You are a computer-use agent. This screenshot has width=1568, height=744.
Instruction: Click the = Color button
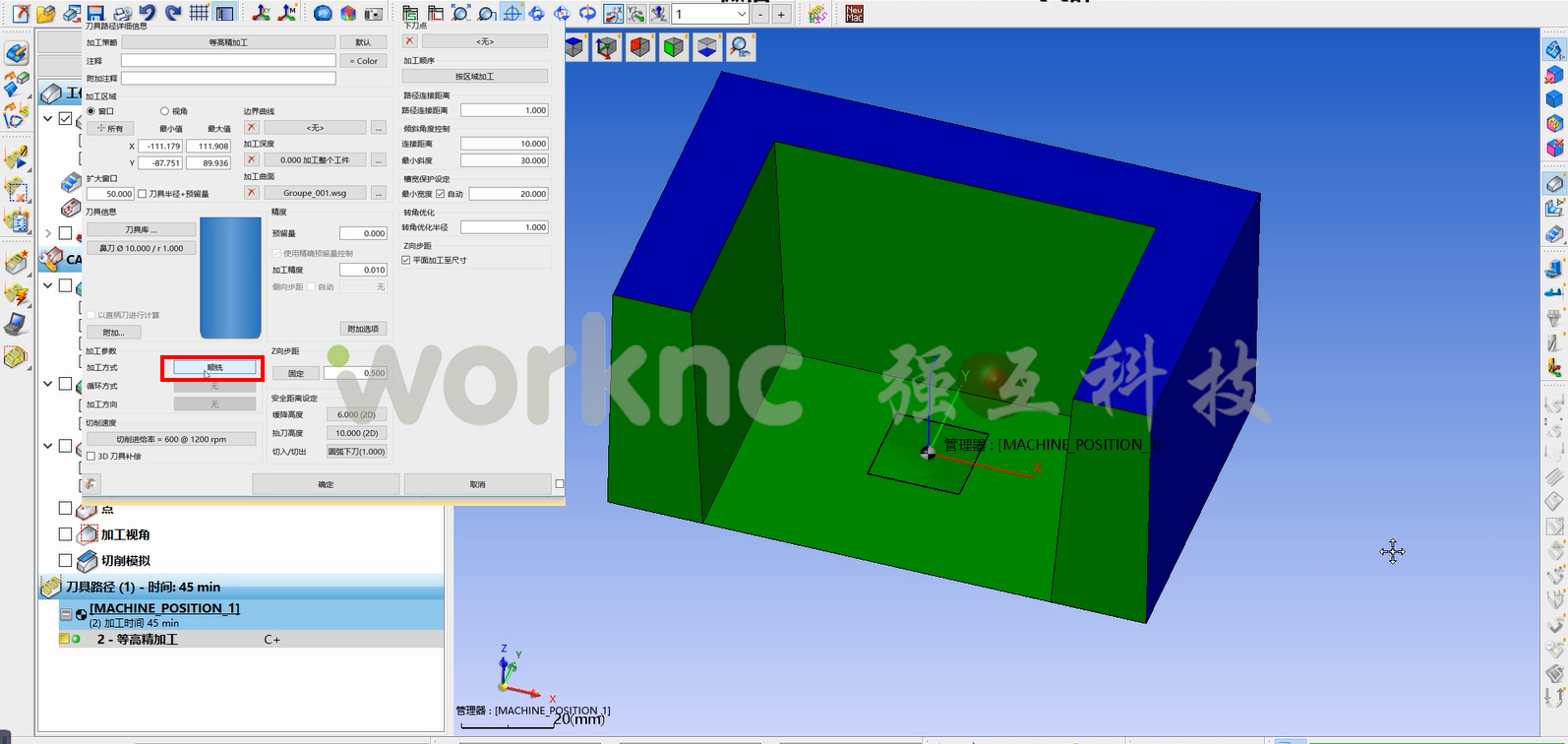click(363, 61)
